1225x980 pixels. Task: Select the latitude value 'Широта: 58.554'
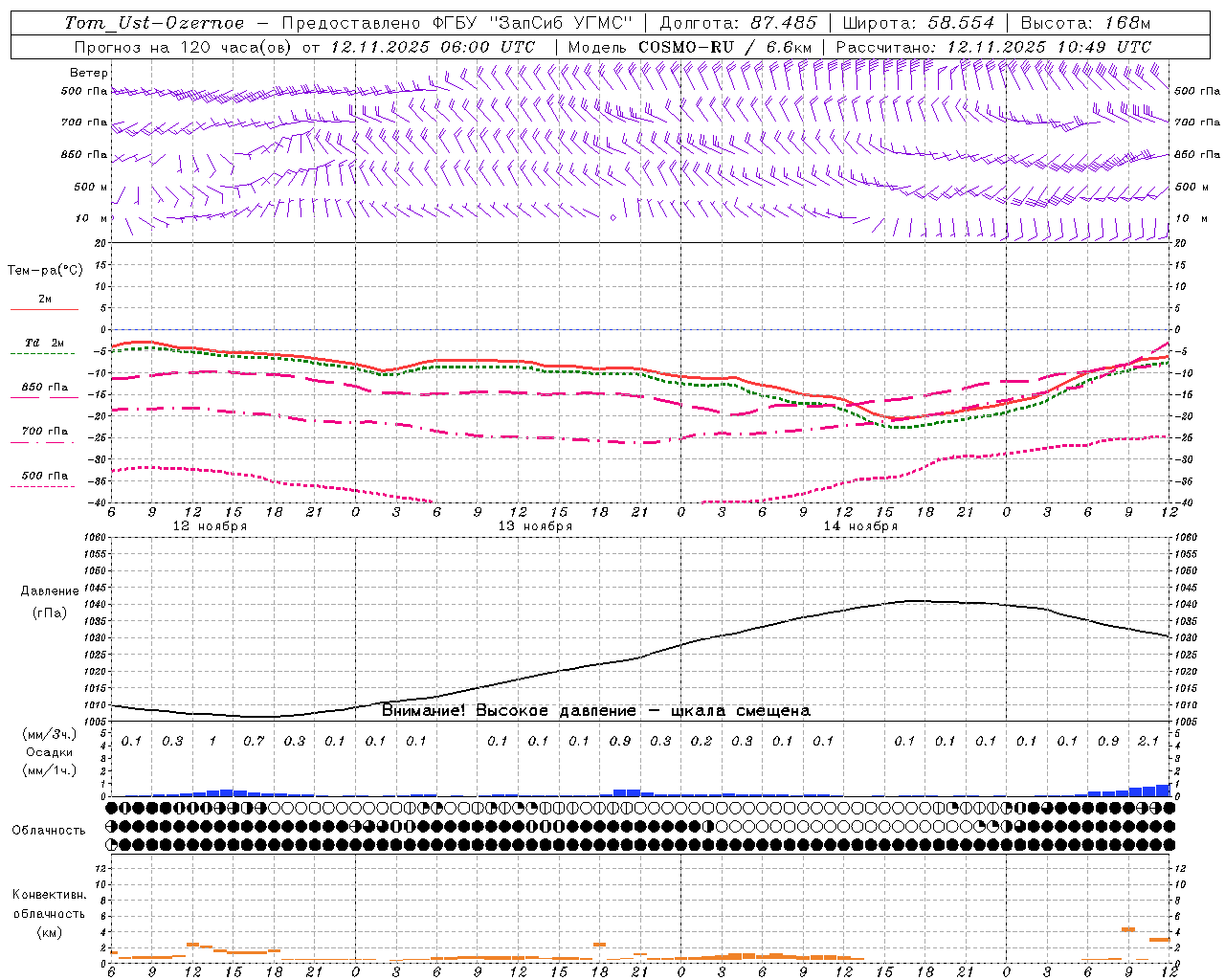pyautogui.click(x=919, y=23)
